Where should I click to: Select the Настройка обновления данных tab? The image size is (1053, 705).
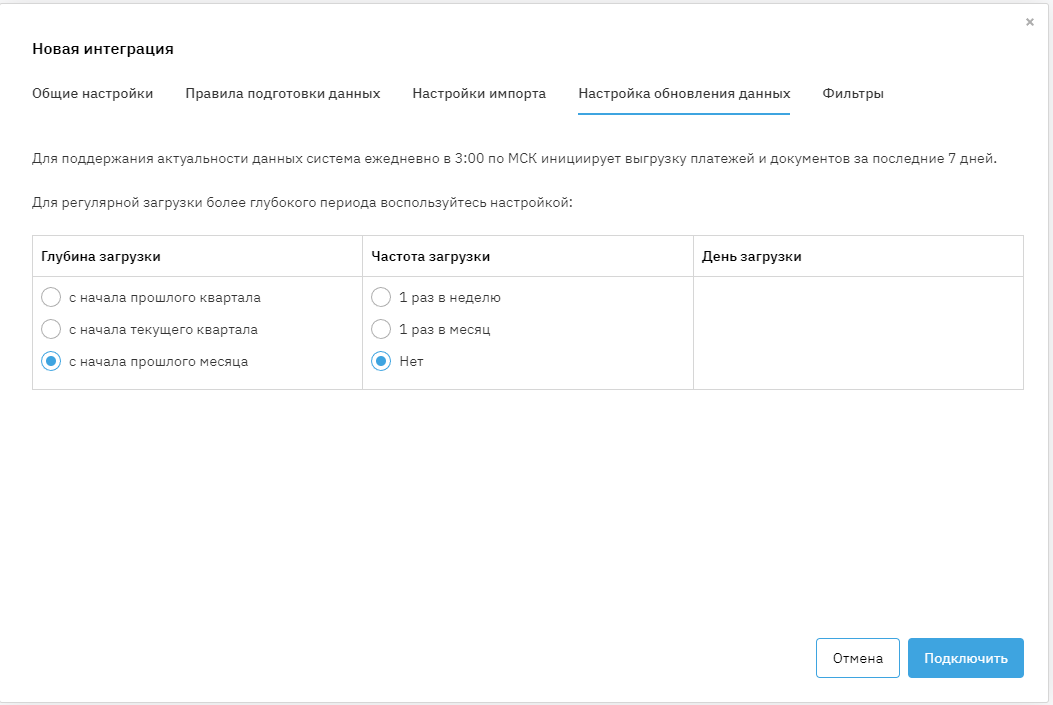[684, 93]
